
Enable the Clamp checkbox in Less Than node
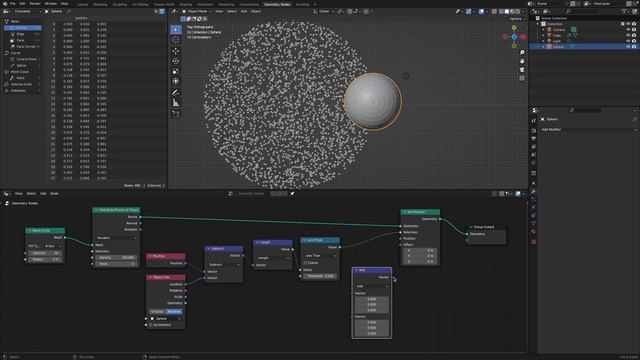pyautogui.click(x=305, y=263)
